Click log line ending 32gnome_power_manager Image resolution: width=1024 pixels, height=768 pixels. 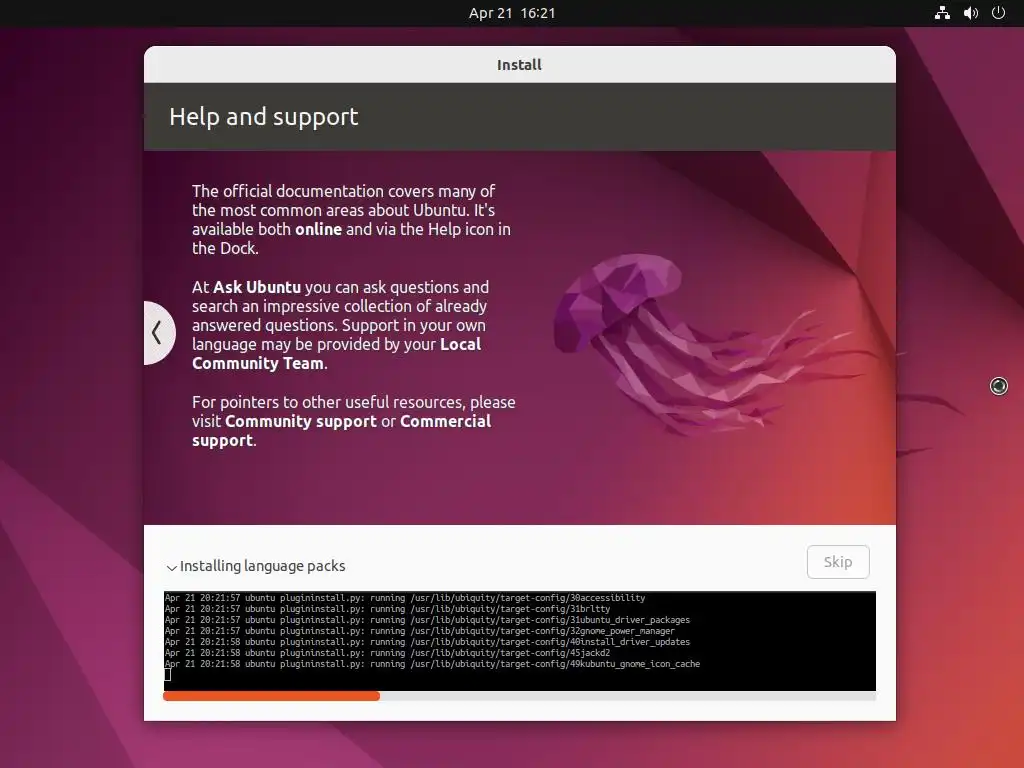click(x=419, y=631)
